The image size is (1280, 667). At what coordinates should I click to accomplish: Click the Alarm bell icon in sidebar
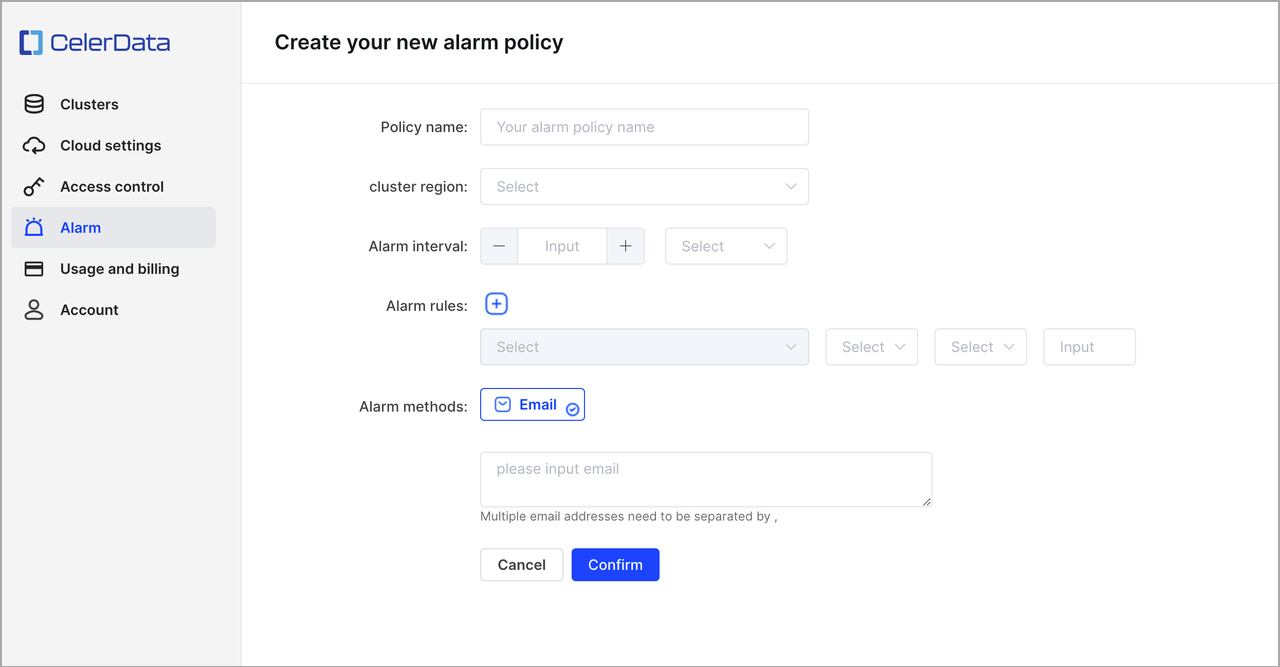pyautogui.click(x=33, y=227)
